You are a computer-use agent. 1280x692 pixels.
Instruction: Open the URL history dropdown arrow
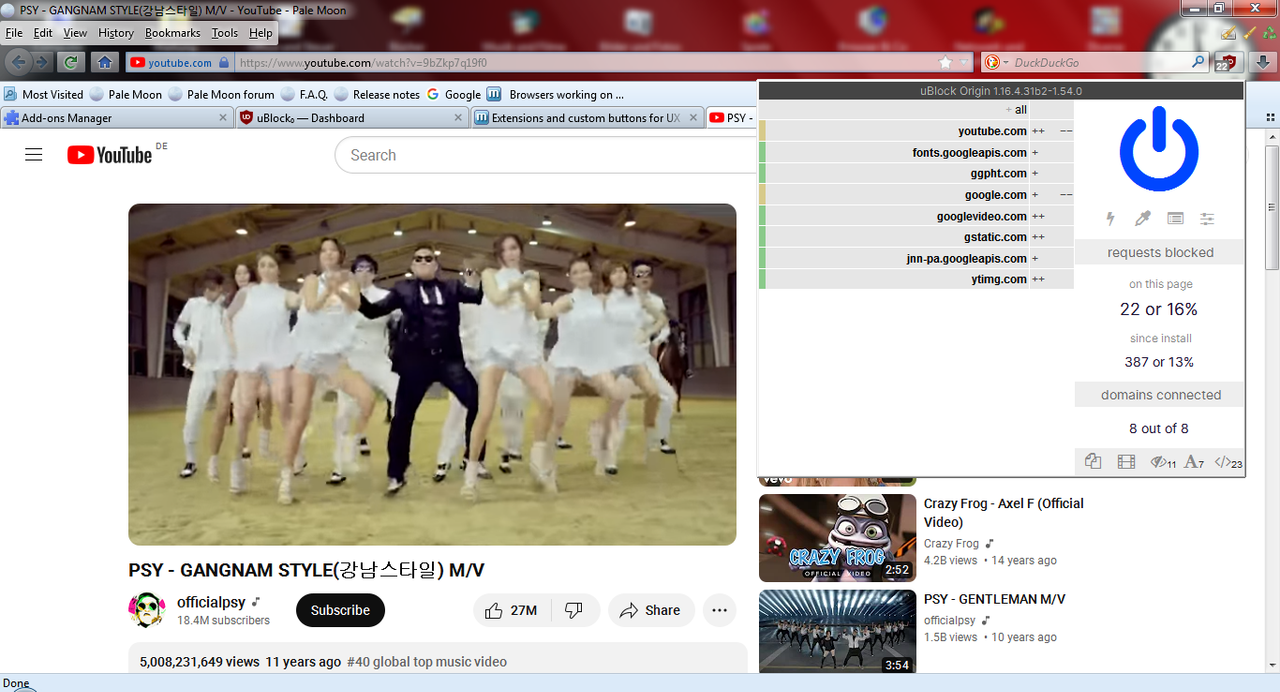pyautogui.click(x=964, y=62)
